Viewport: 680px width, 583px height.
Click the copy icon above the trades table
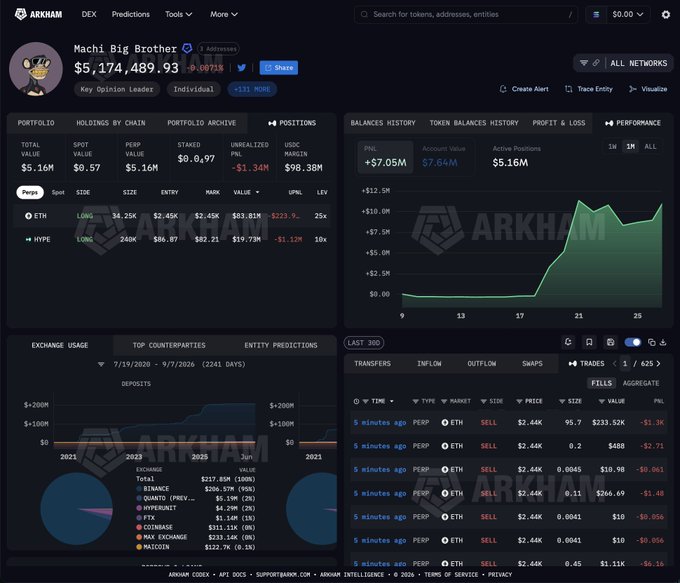(x=651, y=342)
